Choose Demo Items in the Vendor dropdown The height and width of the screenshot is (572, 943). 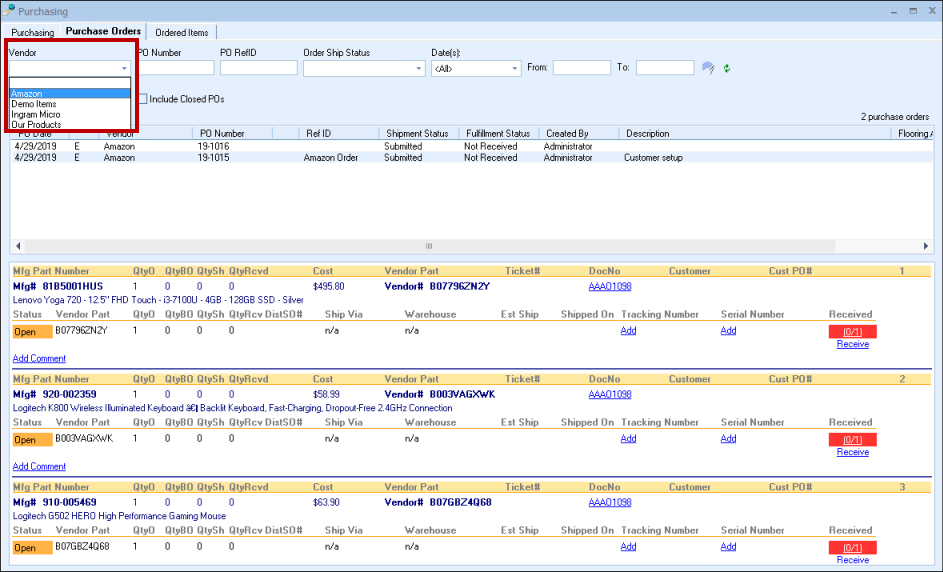pyautogui.click(x=34, y=104)
